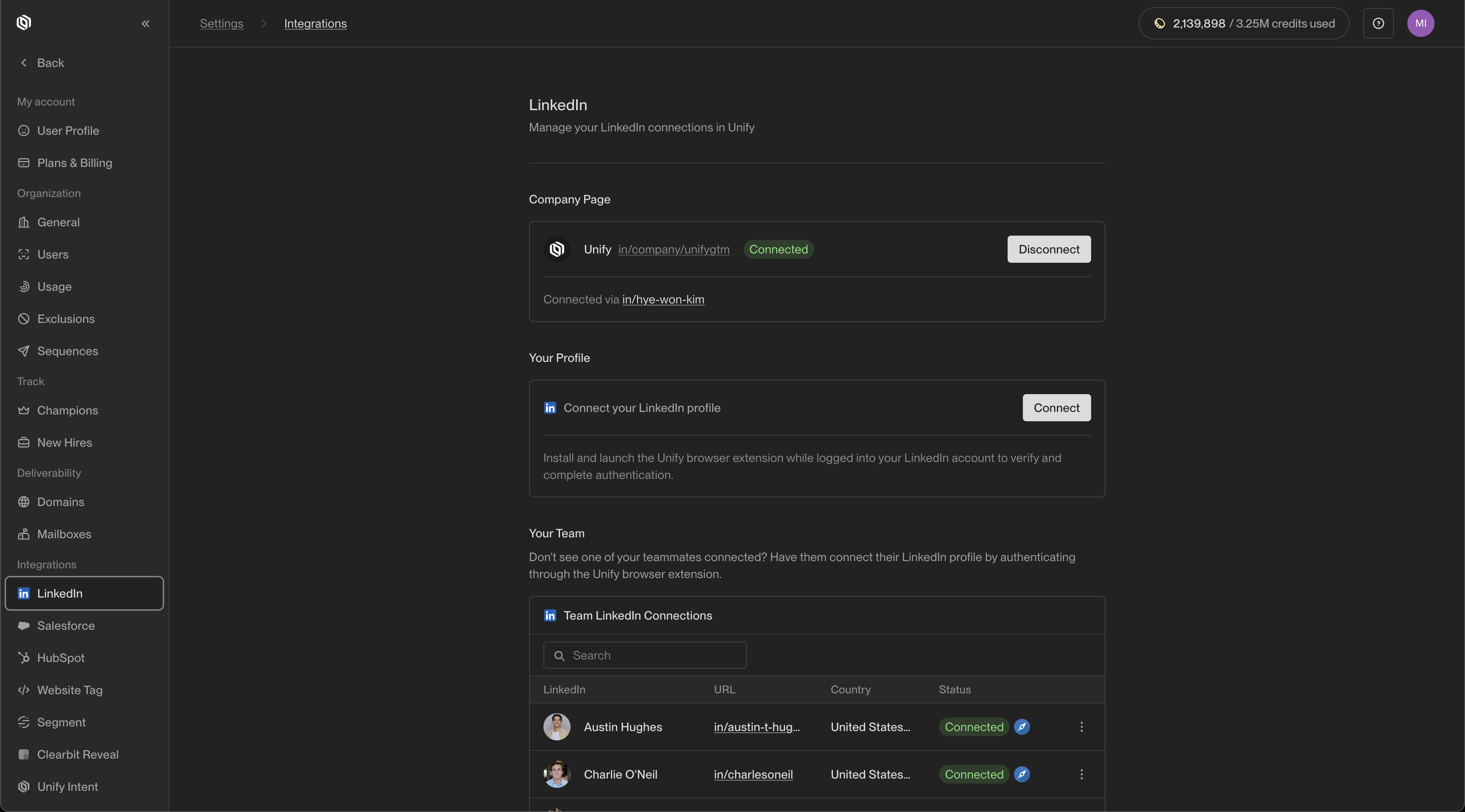Click blue compass badge next to Austin Hughes

click(1022, 727)
